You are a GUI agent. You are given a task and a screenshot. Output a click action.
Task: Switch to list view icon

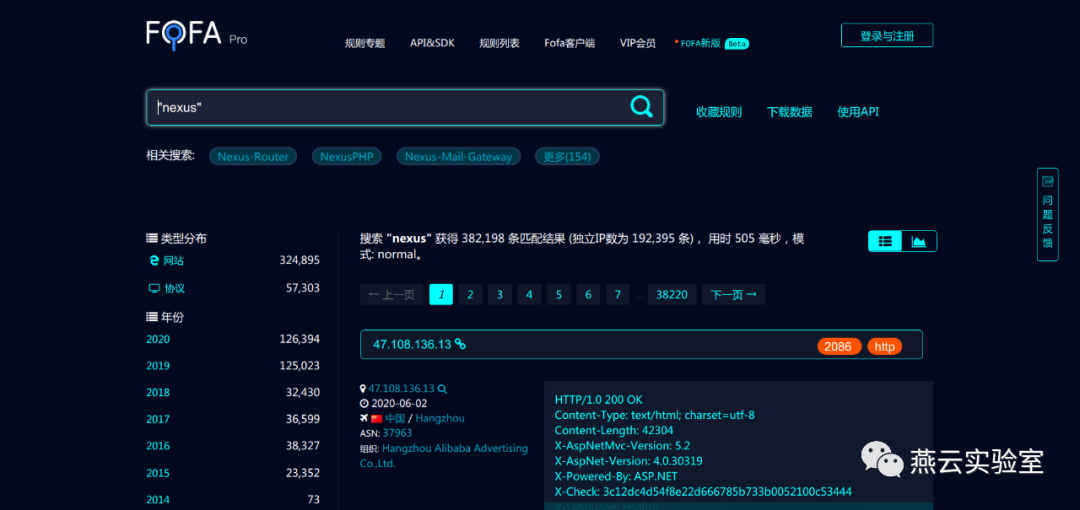coord(885,241)
